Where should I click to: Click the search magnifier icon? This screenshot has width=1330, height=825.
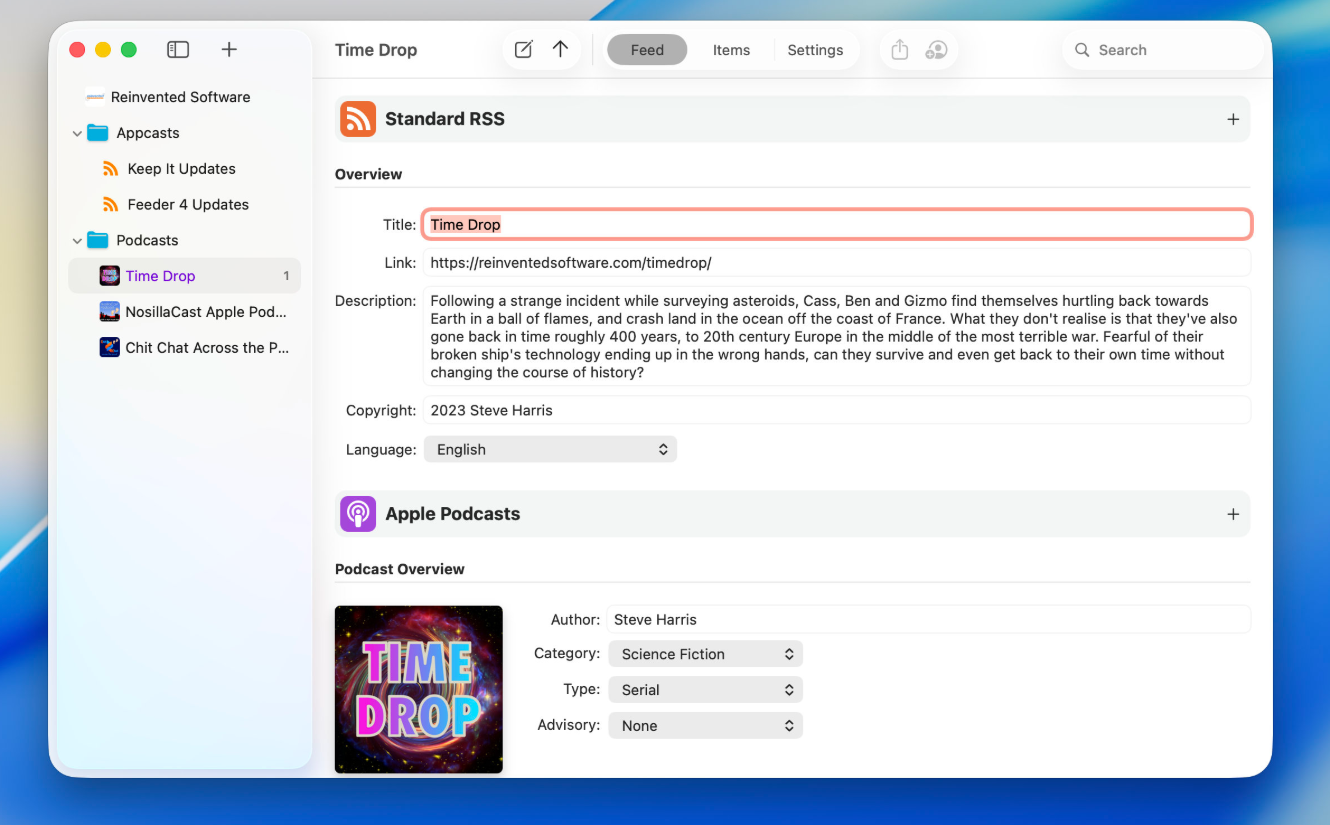pos(1082,50)
